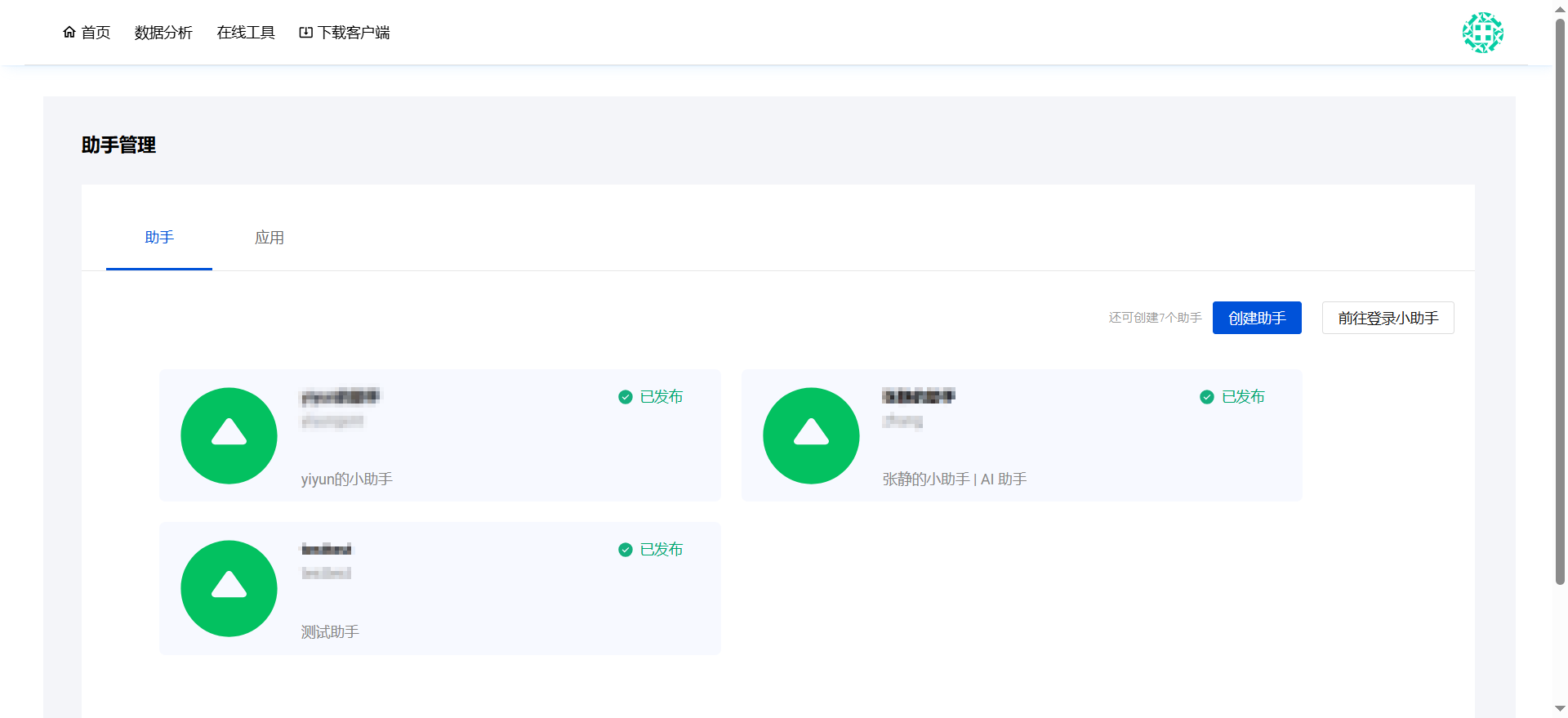Click the 助手管理 page heading
The height and width of the screenshot is (718, 1568).
coord(118,145)
